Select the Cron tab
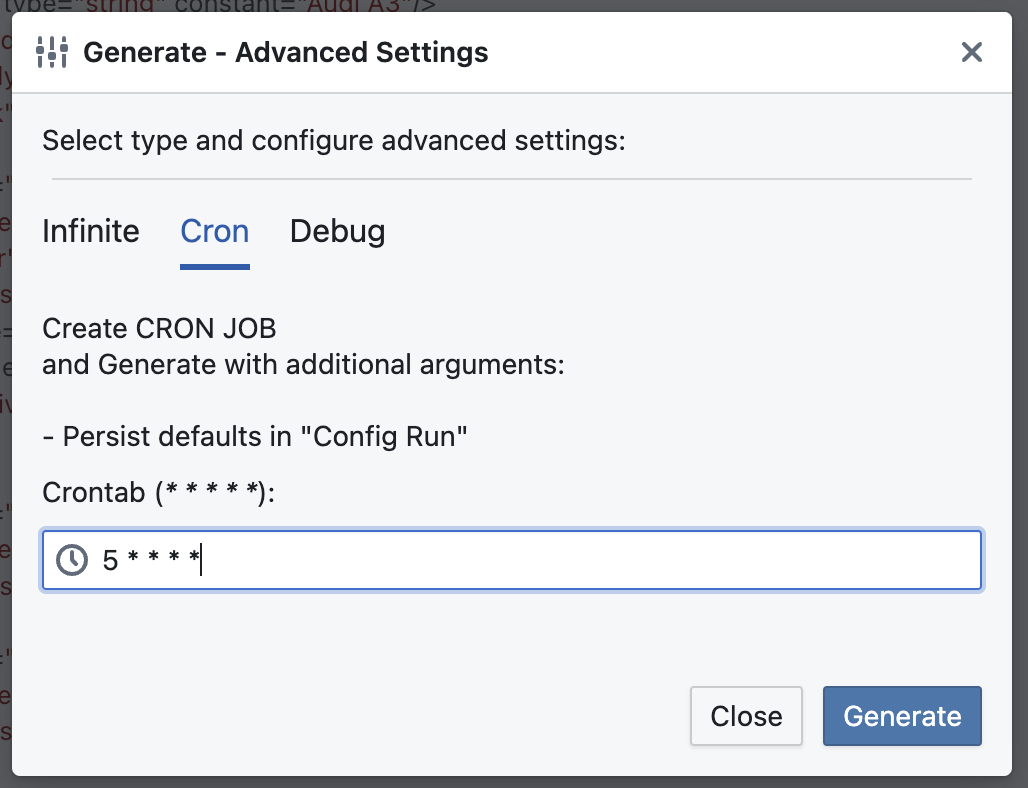1028x788 pixels. coord(215,231)
